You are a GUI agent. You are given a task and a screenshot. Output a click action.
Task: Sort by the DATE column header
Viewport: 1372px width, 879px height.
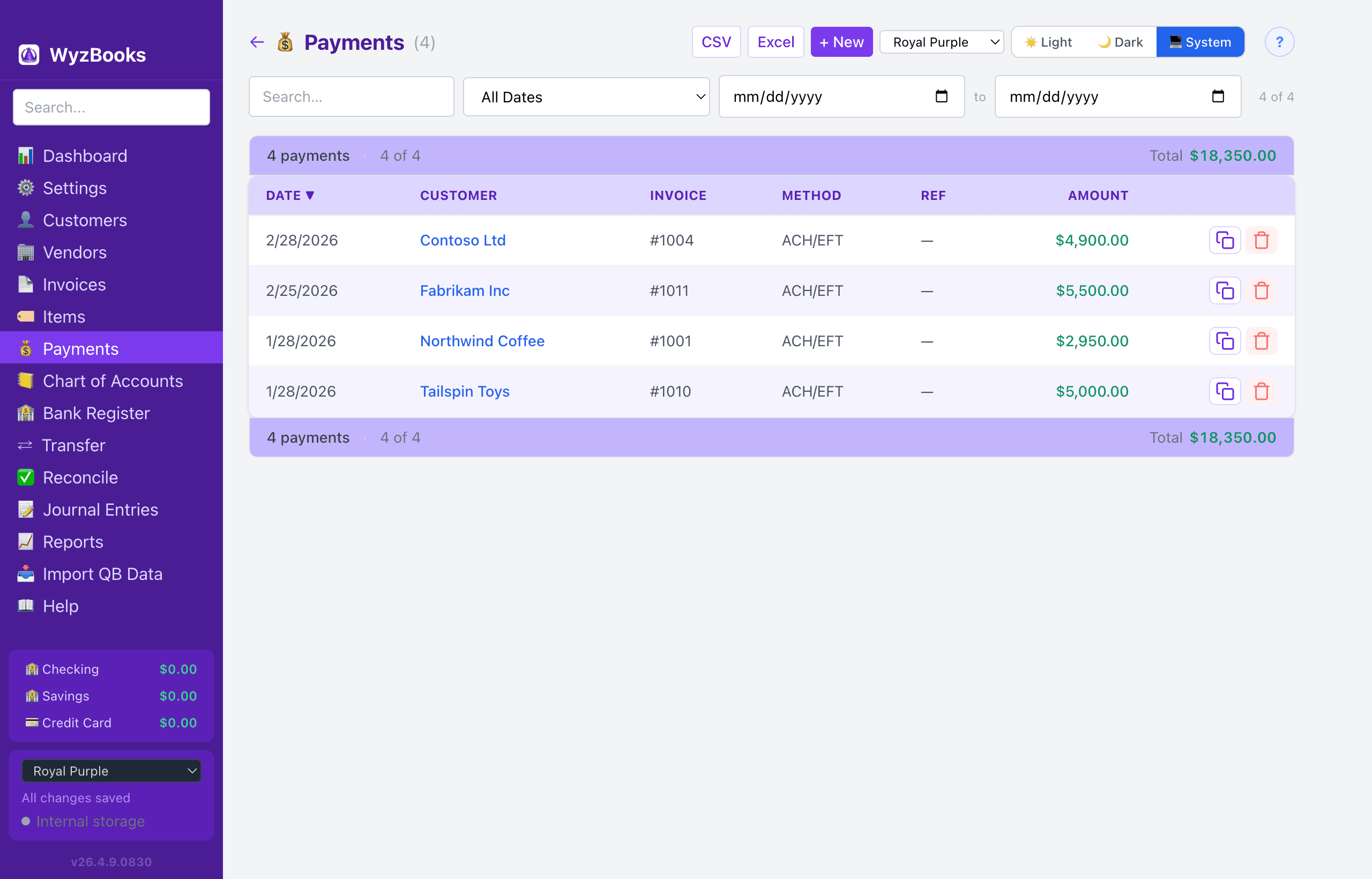[290, 195]
